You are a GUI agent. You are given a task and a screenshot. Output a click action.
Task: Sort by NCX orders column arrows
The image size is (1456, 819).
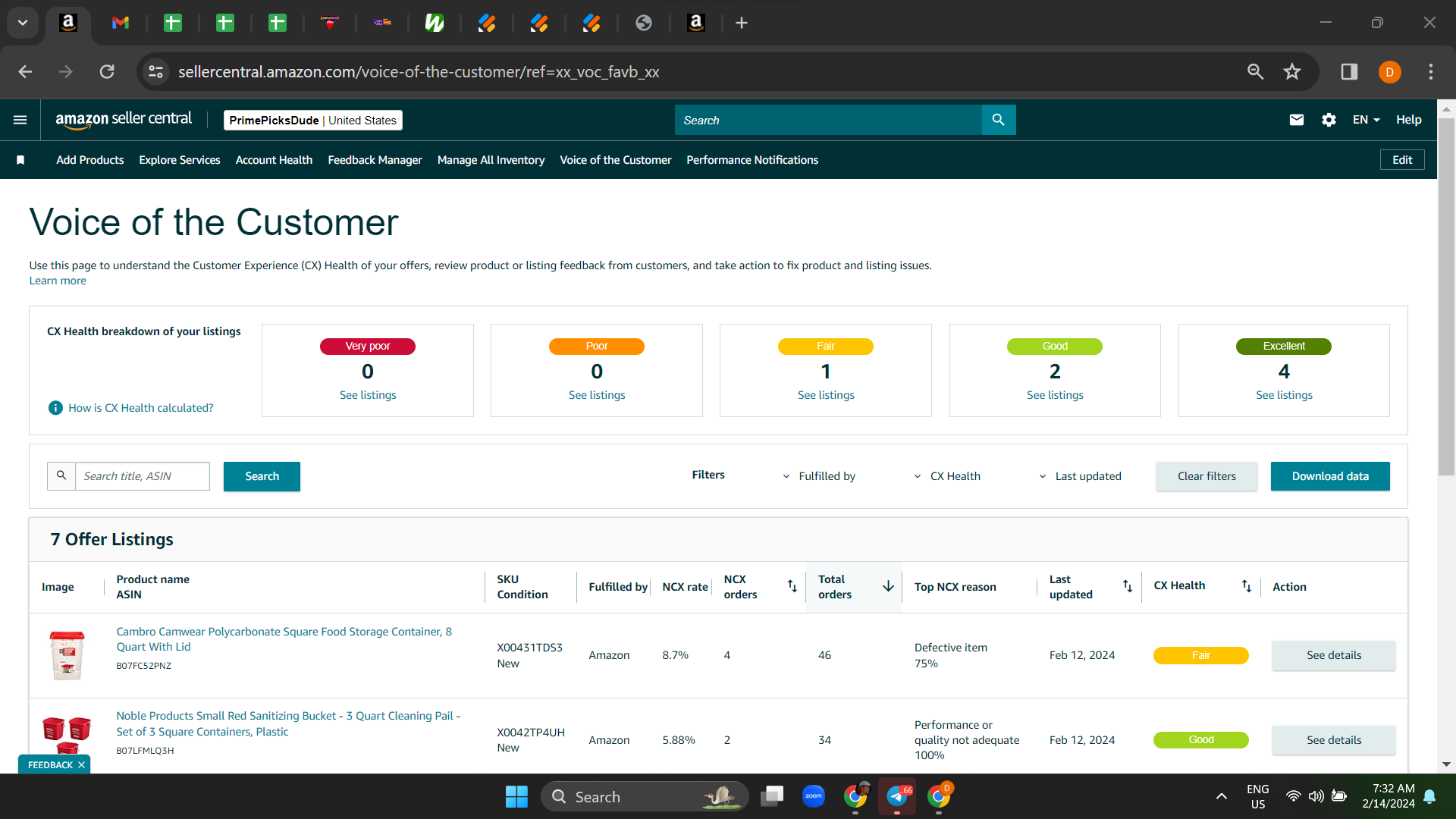(x=792, y=586)
